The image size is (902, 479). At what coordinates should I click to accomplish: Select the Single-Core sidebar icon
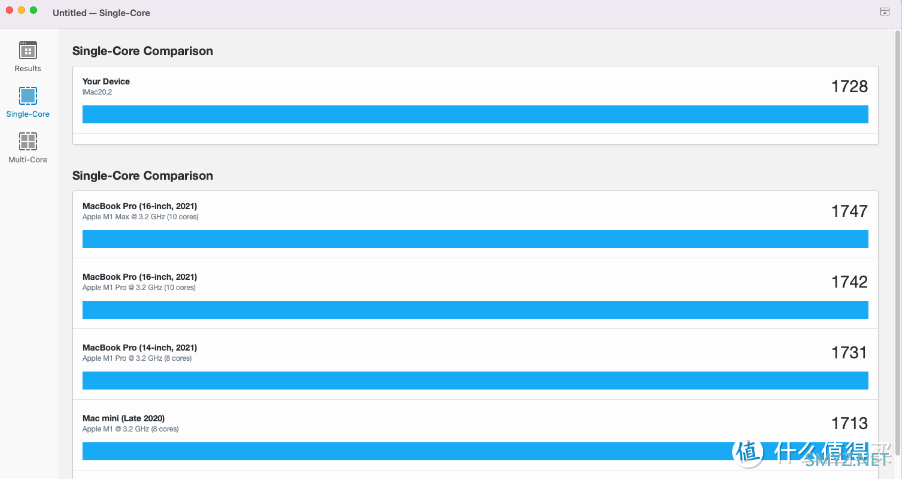coord(28,95)
